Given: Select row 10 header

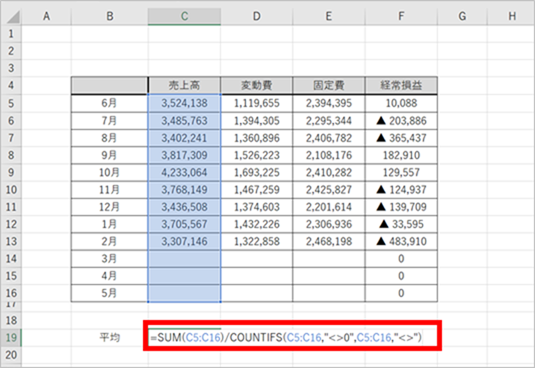Looking at the screenshot, I should 11,190.
